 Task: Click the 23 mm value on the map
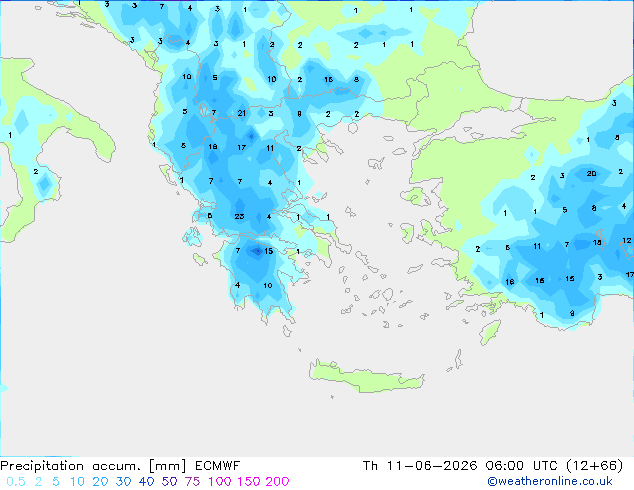click(239, 216)
